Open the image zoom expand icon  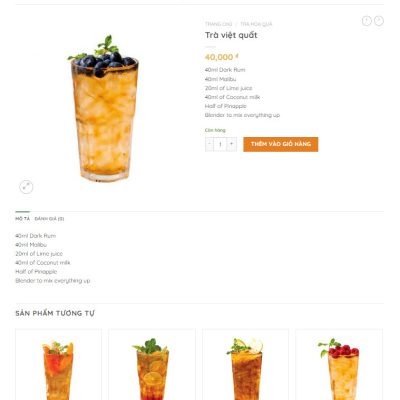(x=26, y=187)
